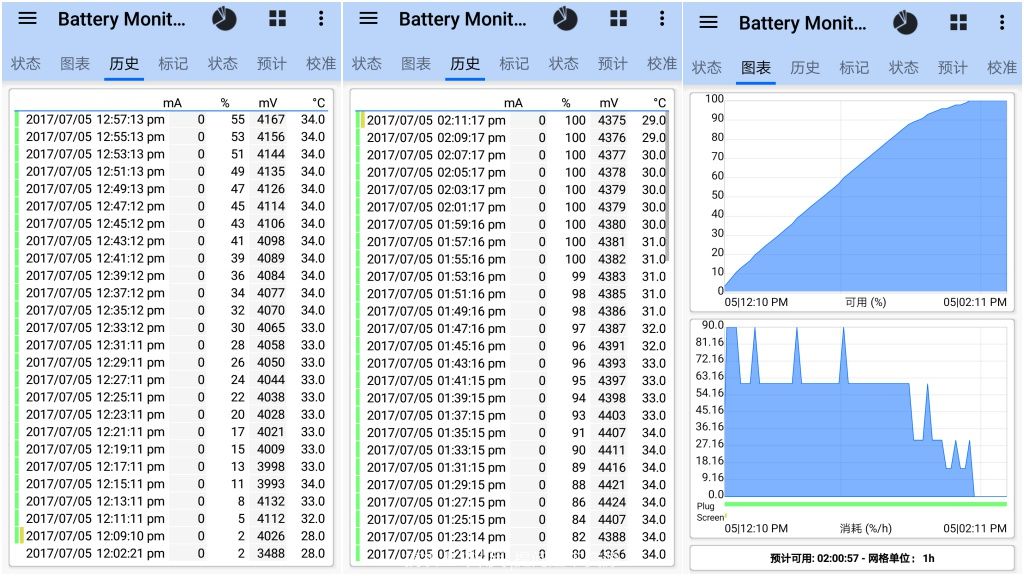Tap 可用 (%) axis label
Viewport: 1024px width, 576px height.
click(865, 302)
